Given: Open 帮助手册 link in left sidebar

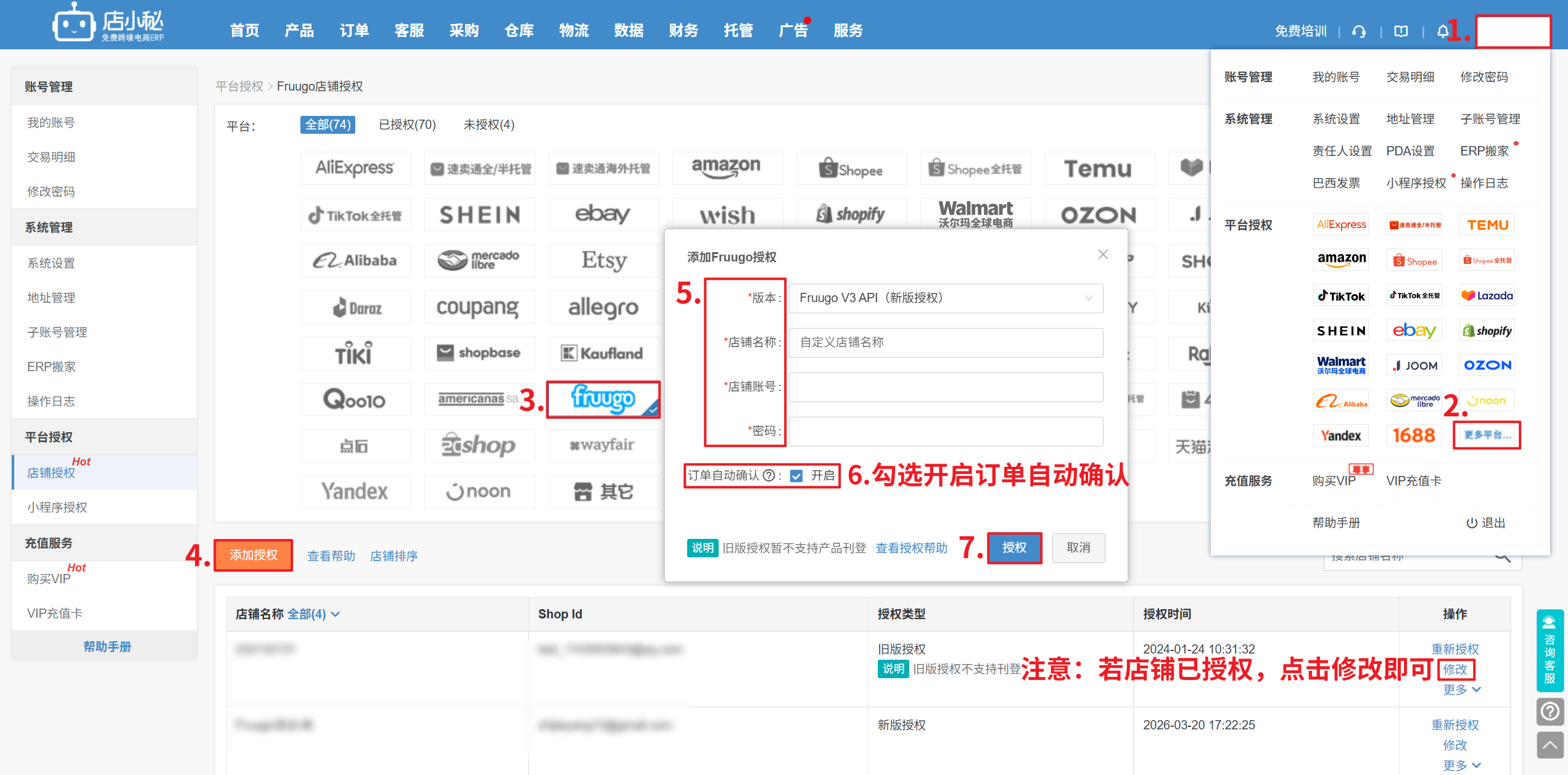Looking at the screenshot, I should coord(107,646).
